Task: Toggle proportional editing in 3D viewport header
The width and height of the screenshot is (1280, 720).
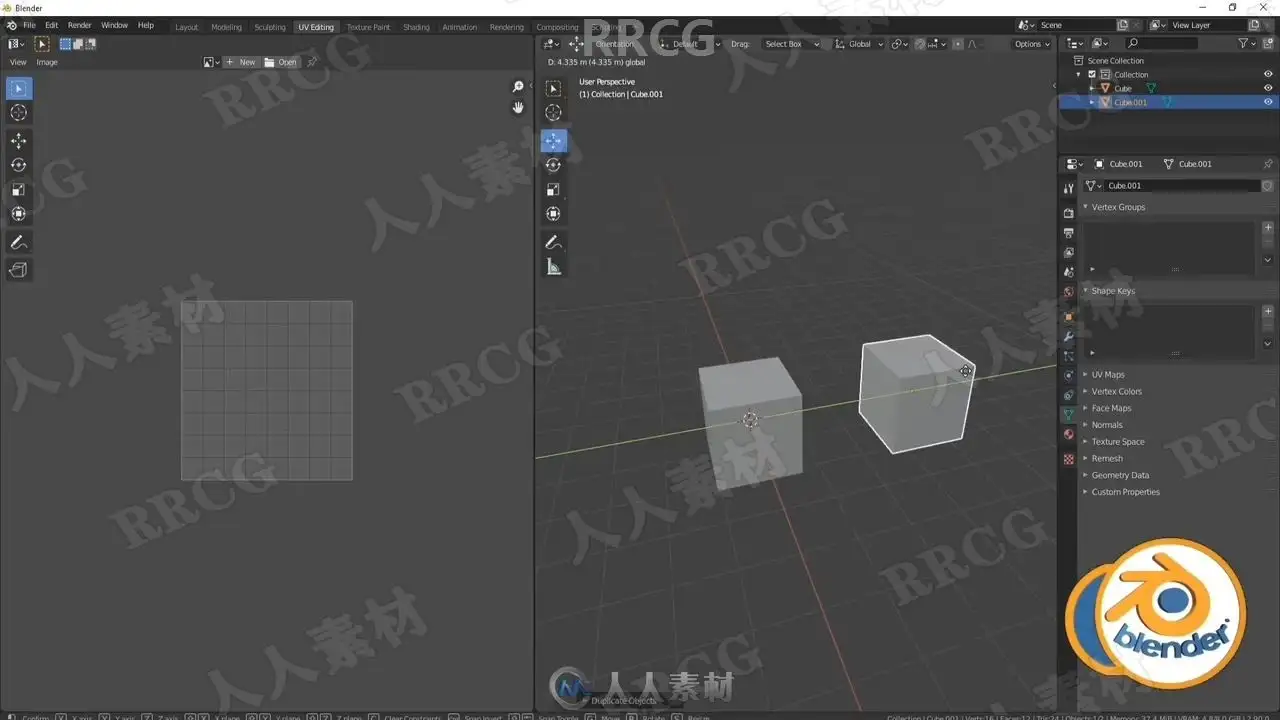Action: pos(958,44)
